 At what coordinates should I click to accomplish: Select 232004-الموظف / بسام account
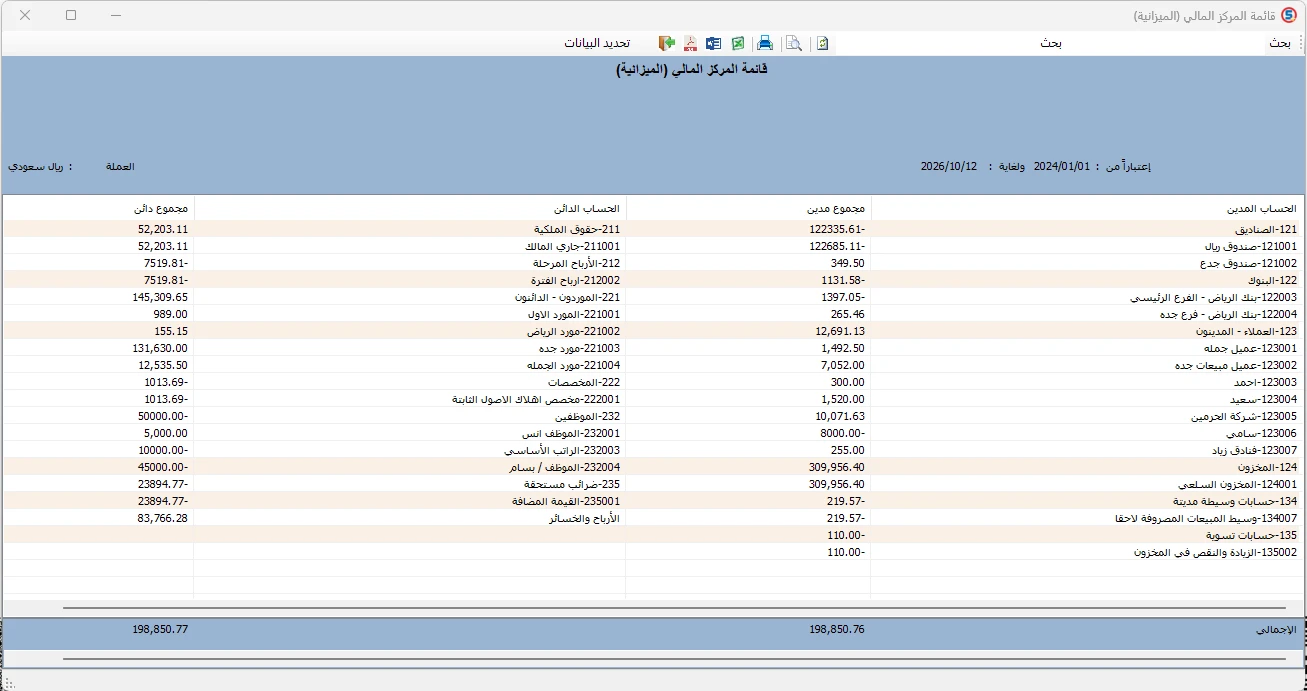click(x=564, y=467)
